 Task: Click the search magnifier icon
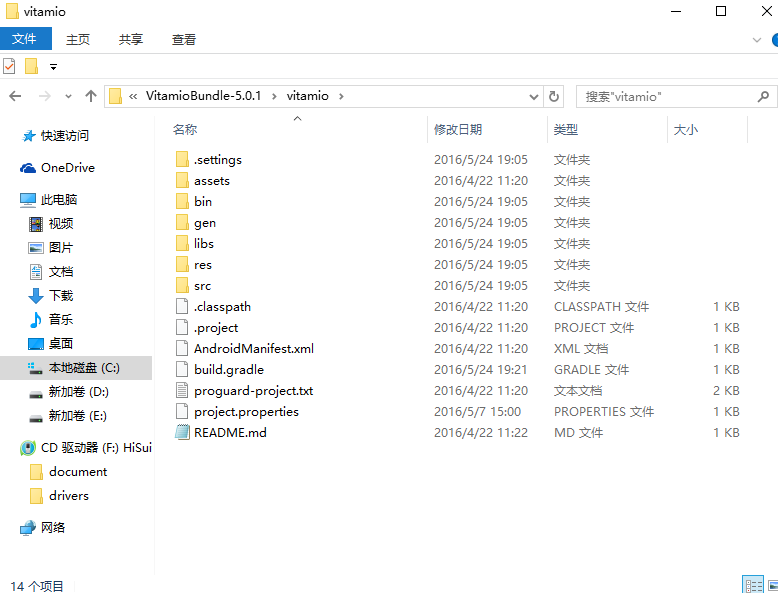click(x=763, y=96)
